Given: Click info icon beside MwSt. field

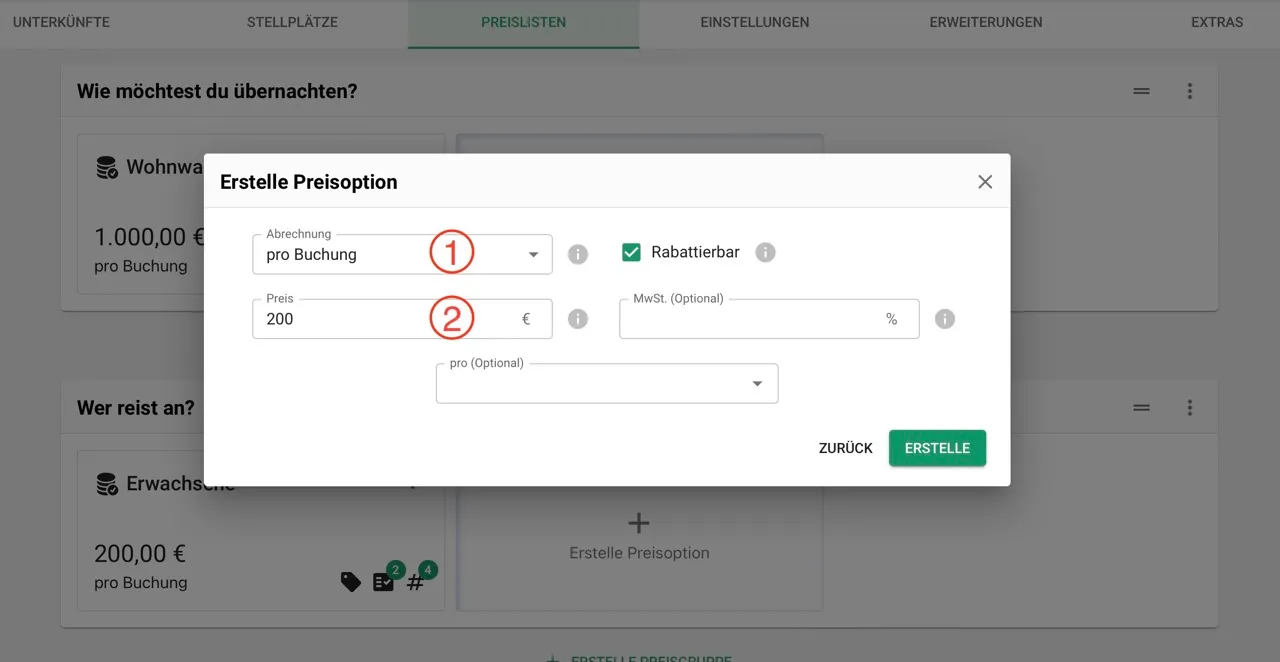Looking at the screenshot, I should click(x=945, y=319).
